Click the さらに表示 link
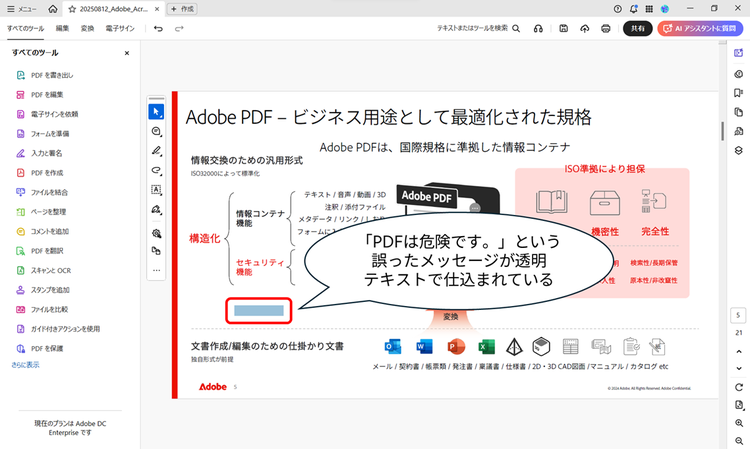750x449 pixels. pos(25,365)
